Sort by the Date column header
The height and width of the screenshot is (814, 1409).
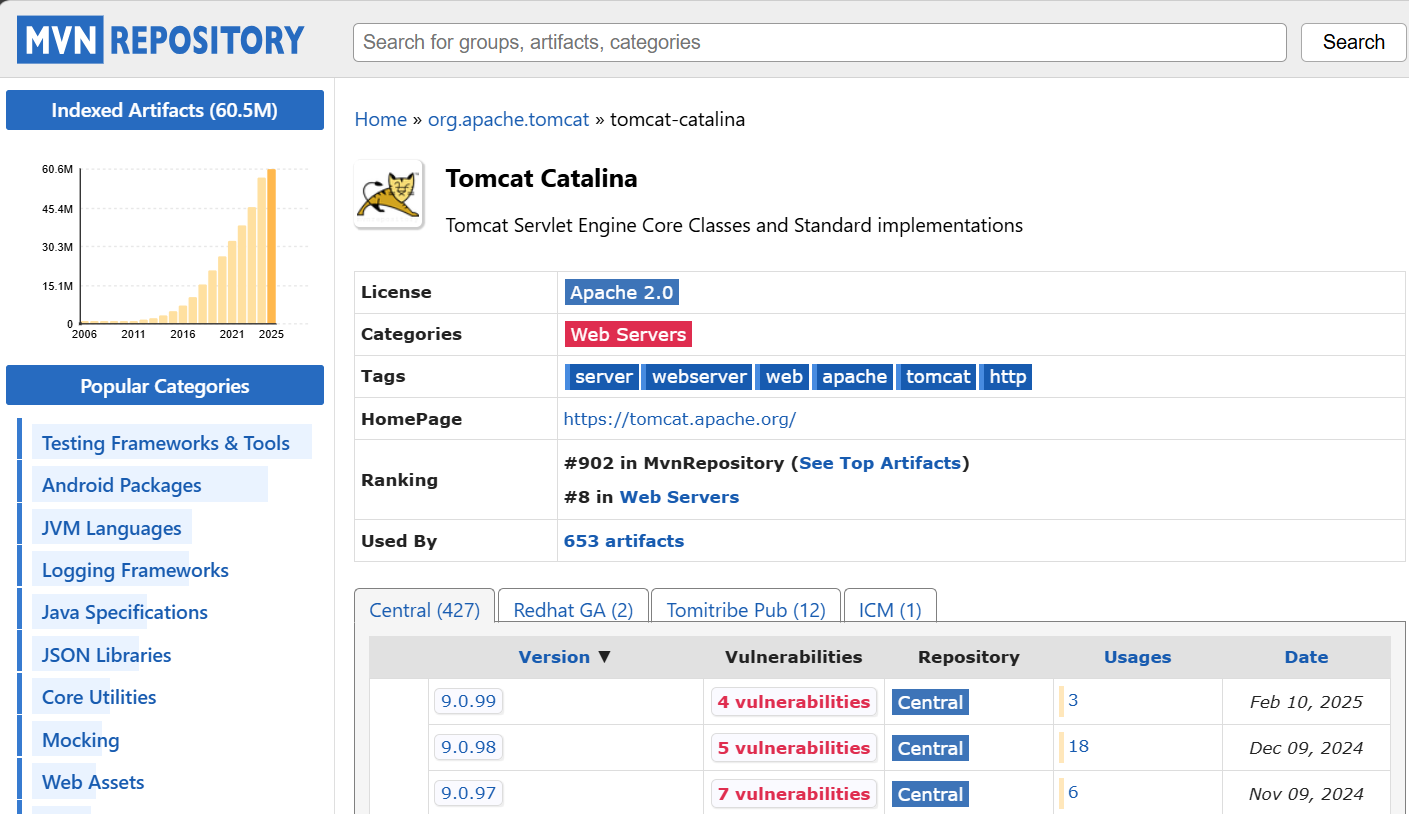1306,657
